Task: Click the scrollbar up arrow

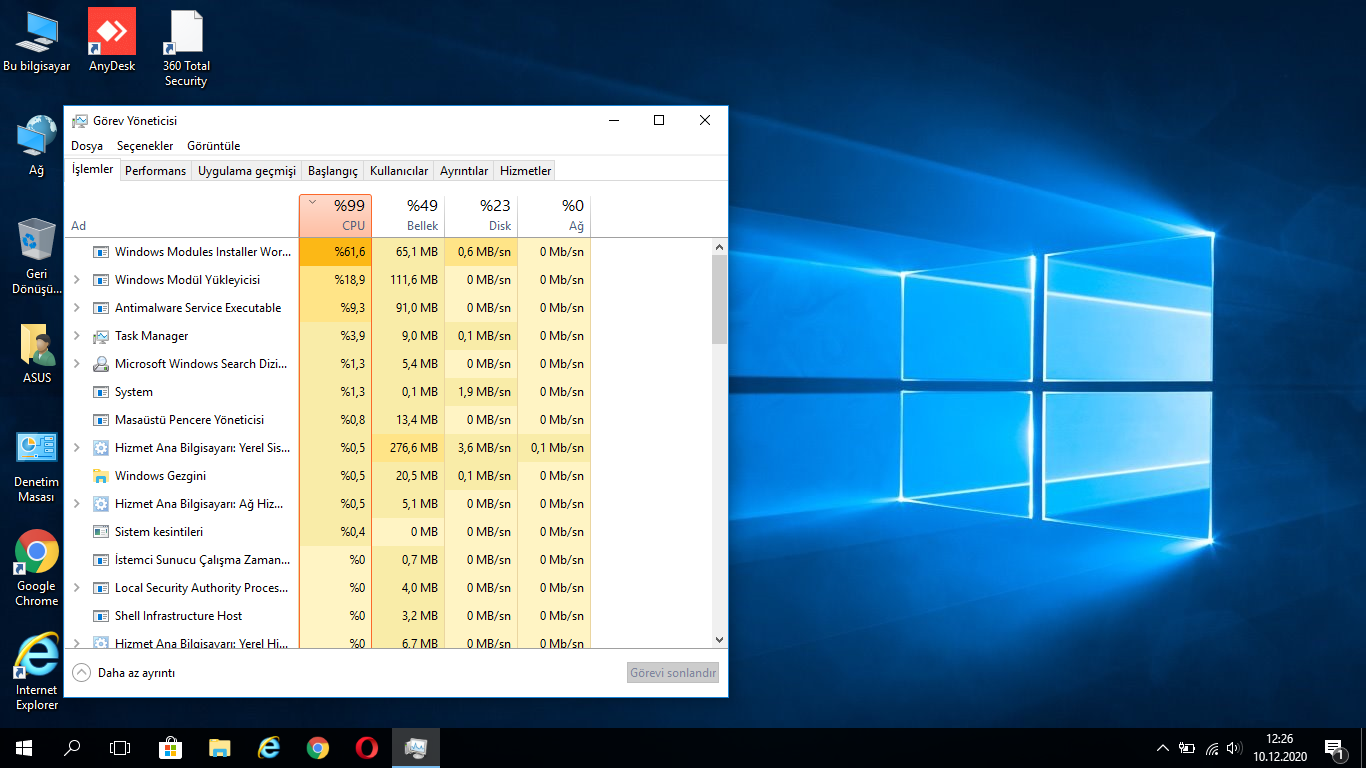Action: (x=720, y=246)
